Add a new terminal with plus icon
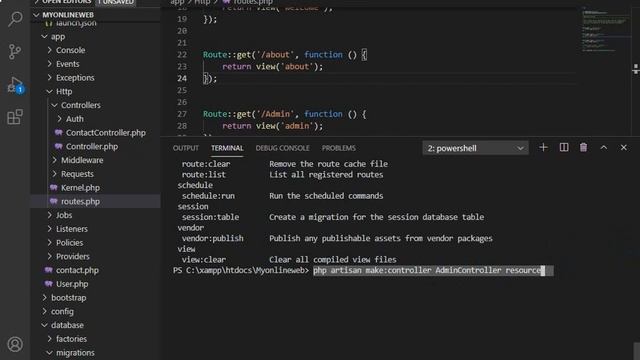640x360 pixels. tap(543, 148)
